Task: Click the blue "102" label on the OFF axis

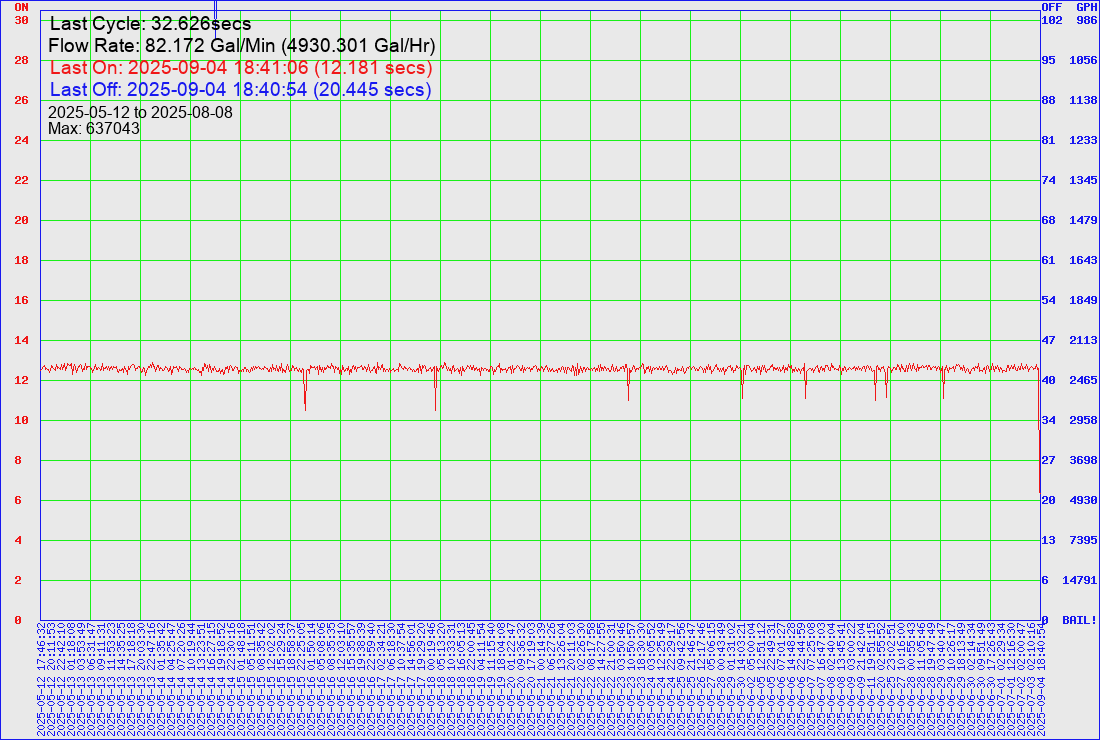Action: pyautogui.click(x=1052, y=20)
